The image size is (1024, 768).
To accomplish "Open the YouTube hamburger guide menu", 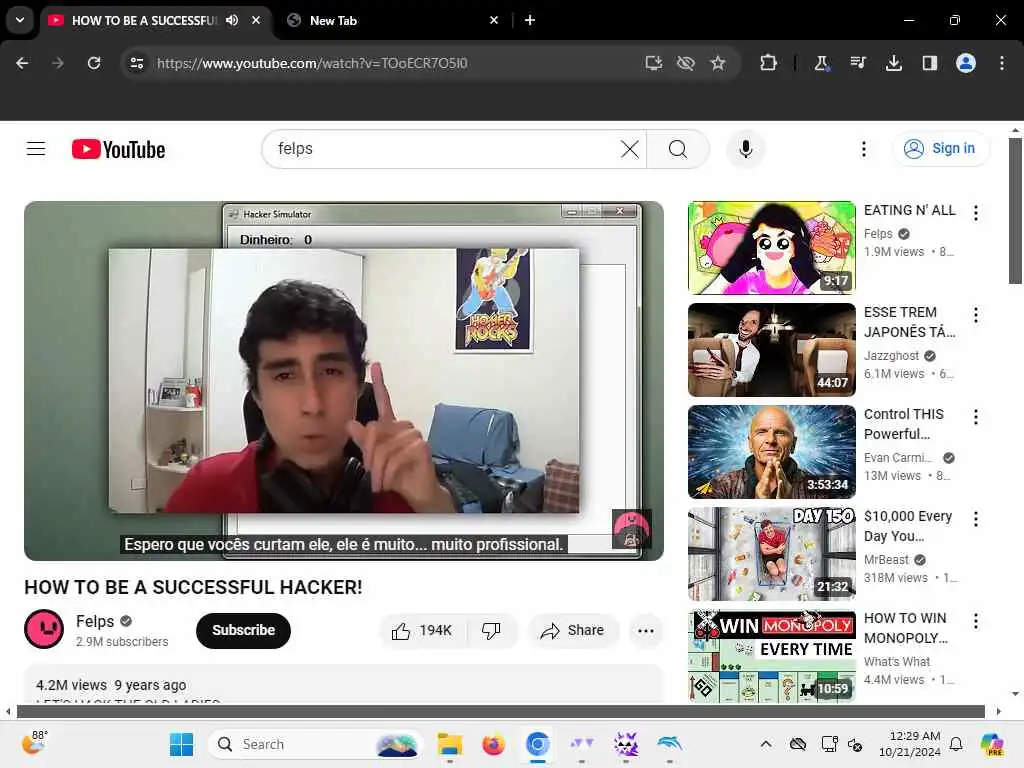I will click(36, 149).
